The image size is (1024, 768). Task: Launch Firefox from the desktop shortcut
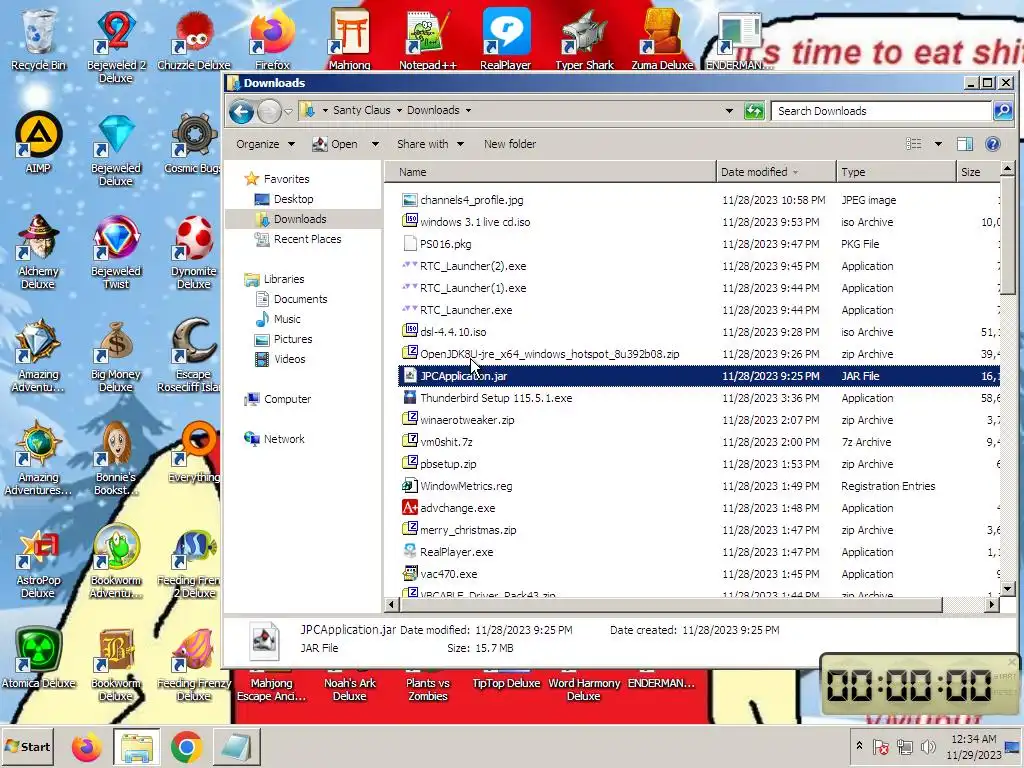click(x=272, y=39)
